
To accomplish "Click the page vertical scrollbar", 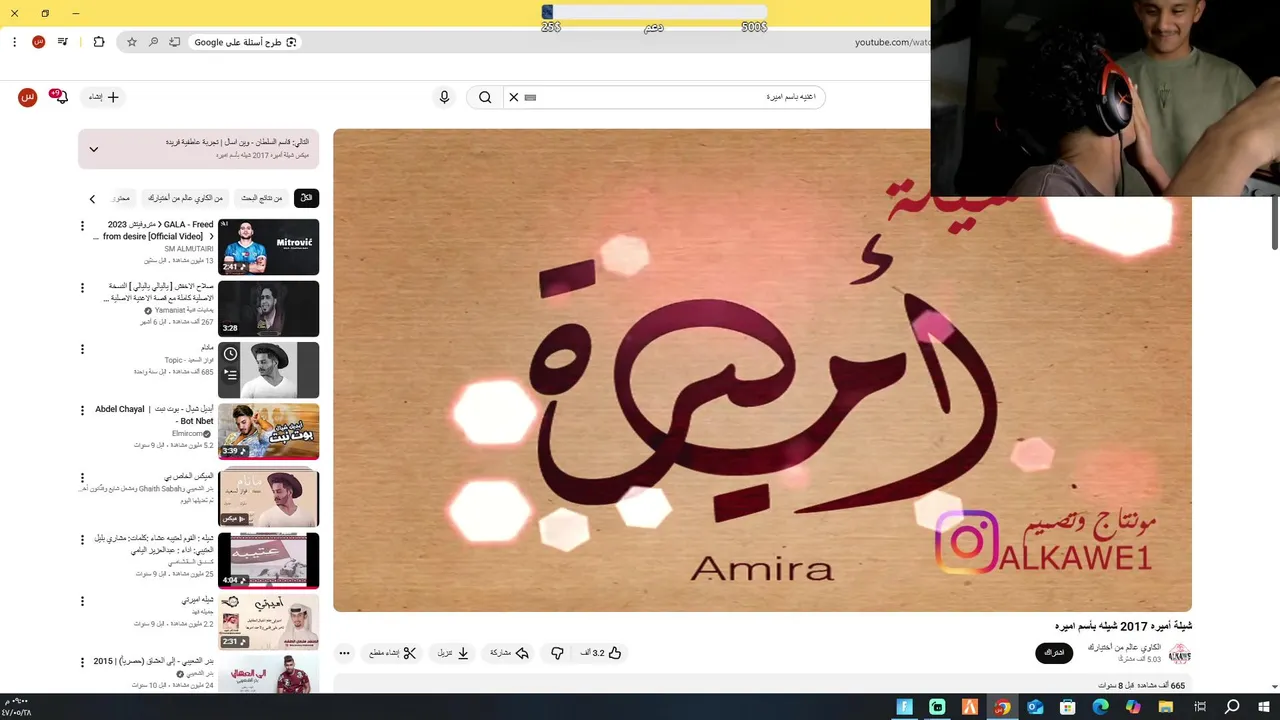I will [x=1275, y=222].
